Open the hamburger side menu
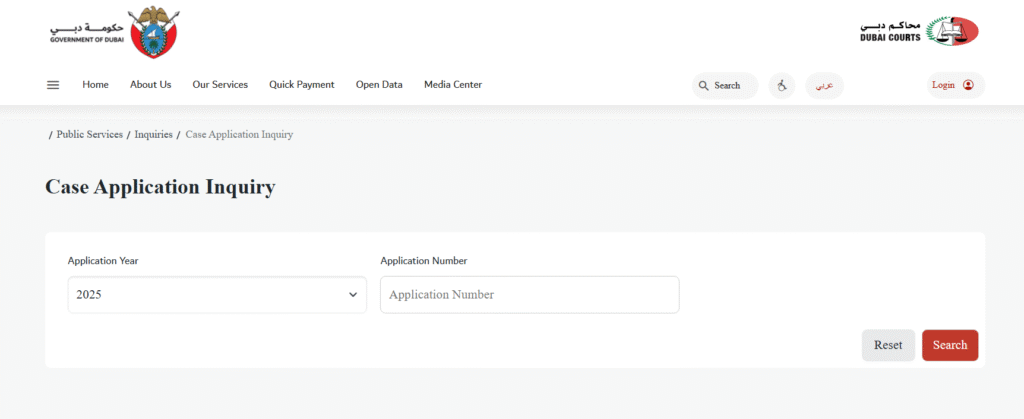This screenshot has height=419, width=1024. coord(53,85)
